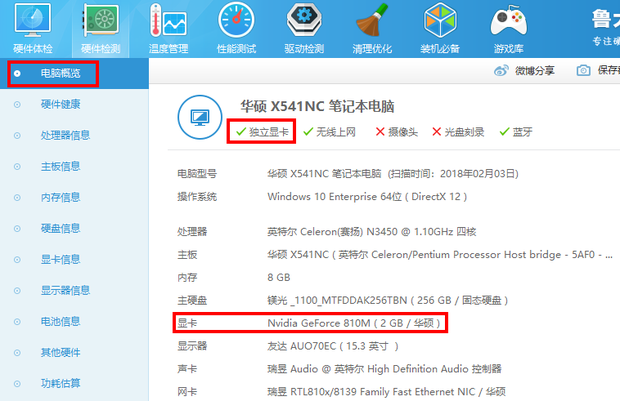Viewport: 620px width, 401px height.
Task: Click the Nvidia GeForce 810M value
Action: pyautogui.click(x=354, y=323)
